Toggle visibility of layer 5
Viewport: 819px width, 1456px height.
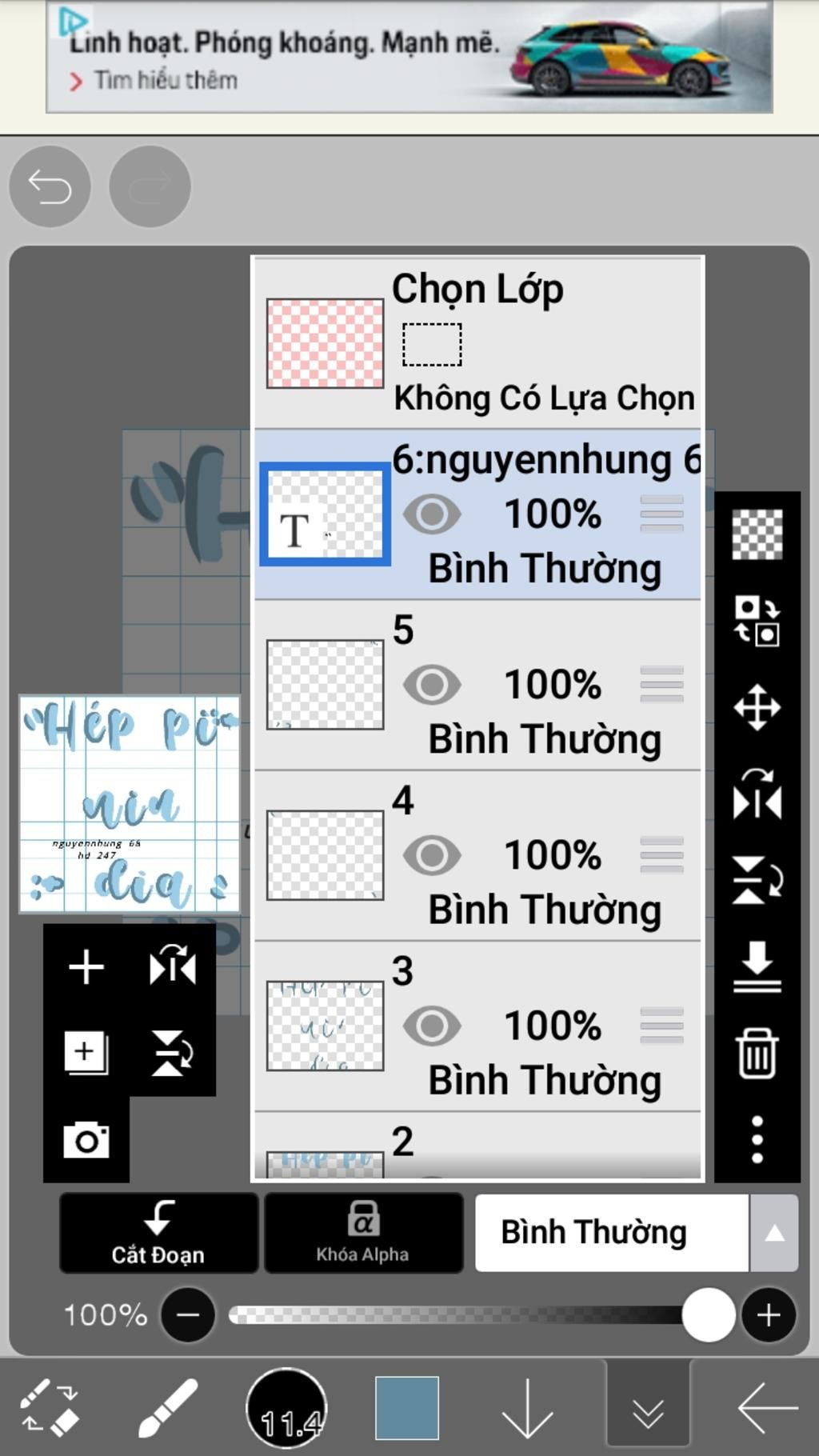coord(432,685)
